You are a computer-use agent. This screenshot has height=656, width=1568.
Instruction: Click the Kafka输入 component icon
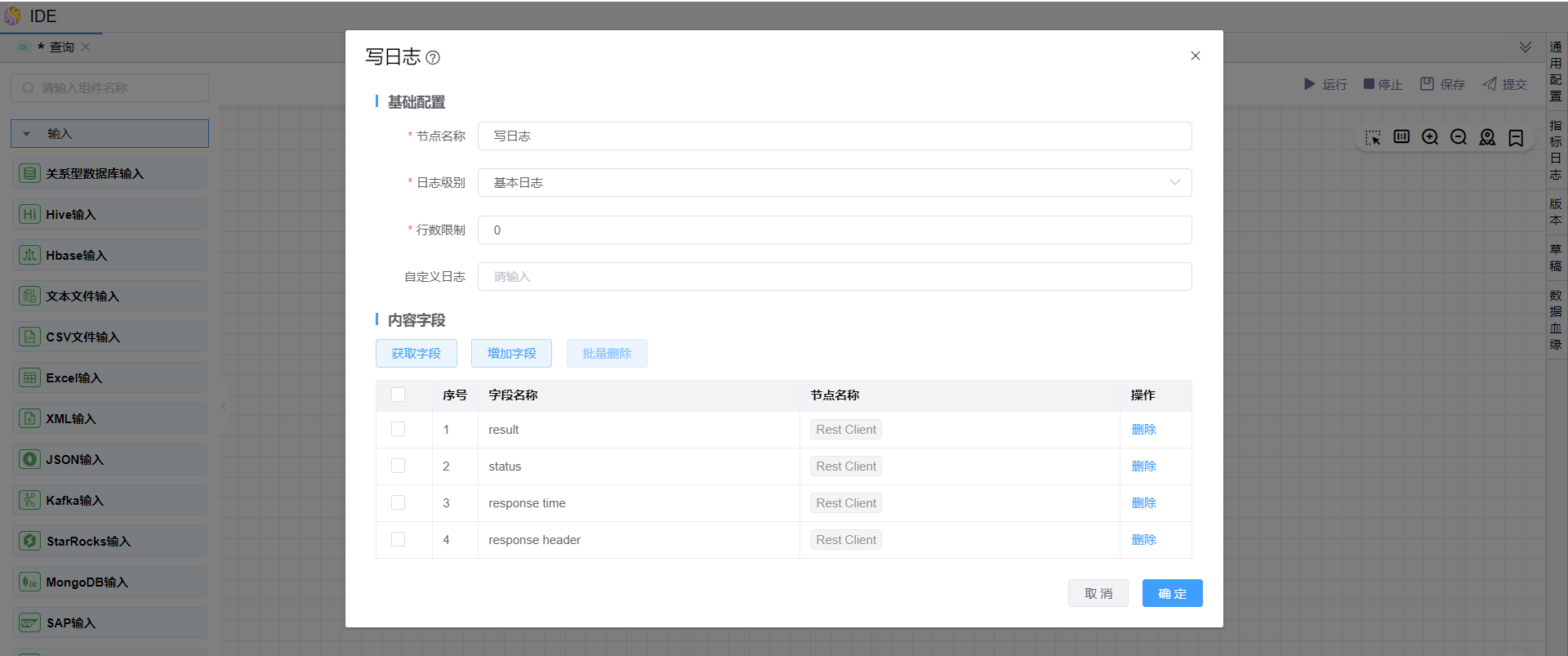click(x=29, y=501)
